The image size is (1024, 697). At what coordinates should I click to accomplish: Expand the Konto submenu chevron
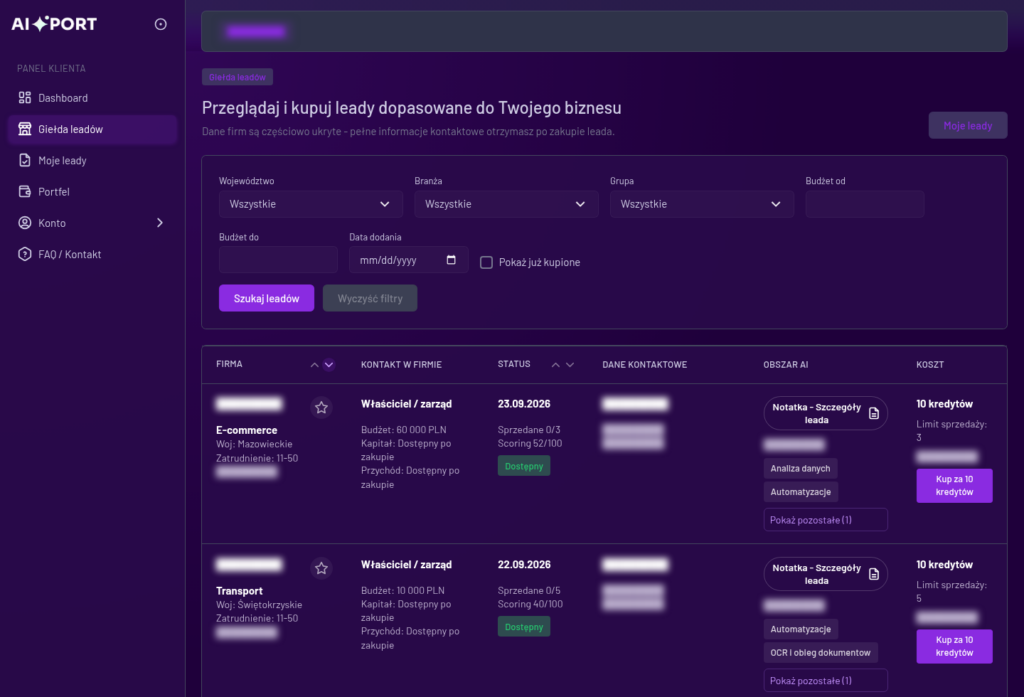click(160, 223)
